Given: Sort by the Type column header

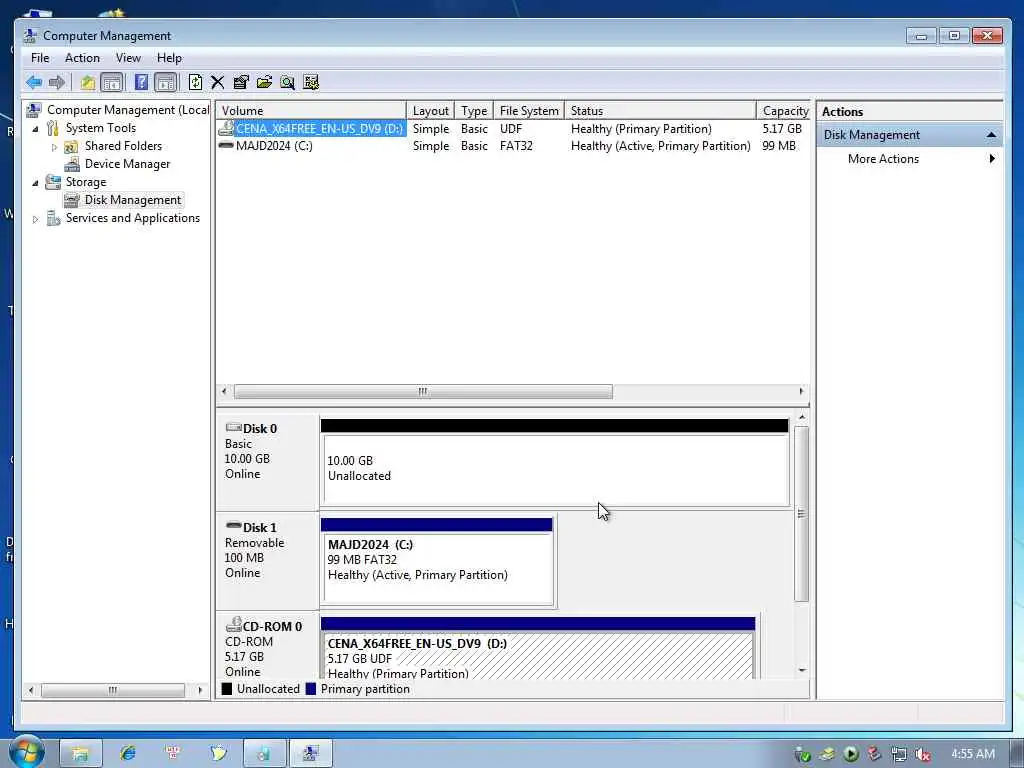Looking at the screenshot, I should 473,111.
